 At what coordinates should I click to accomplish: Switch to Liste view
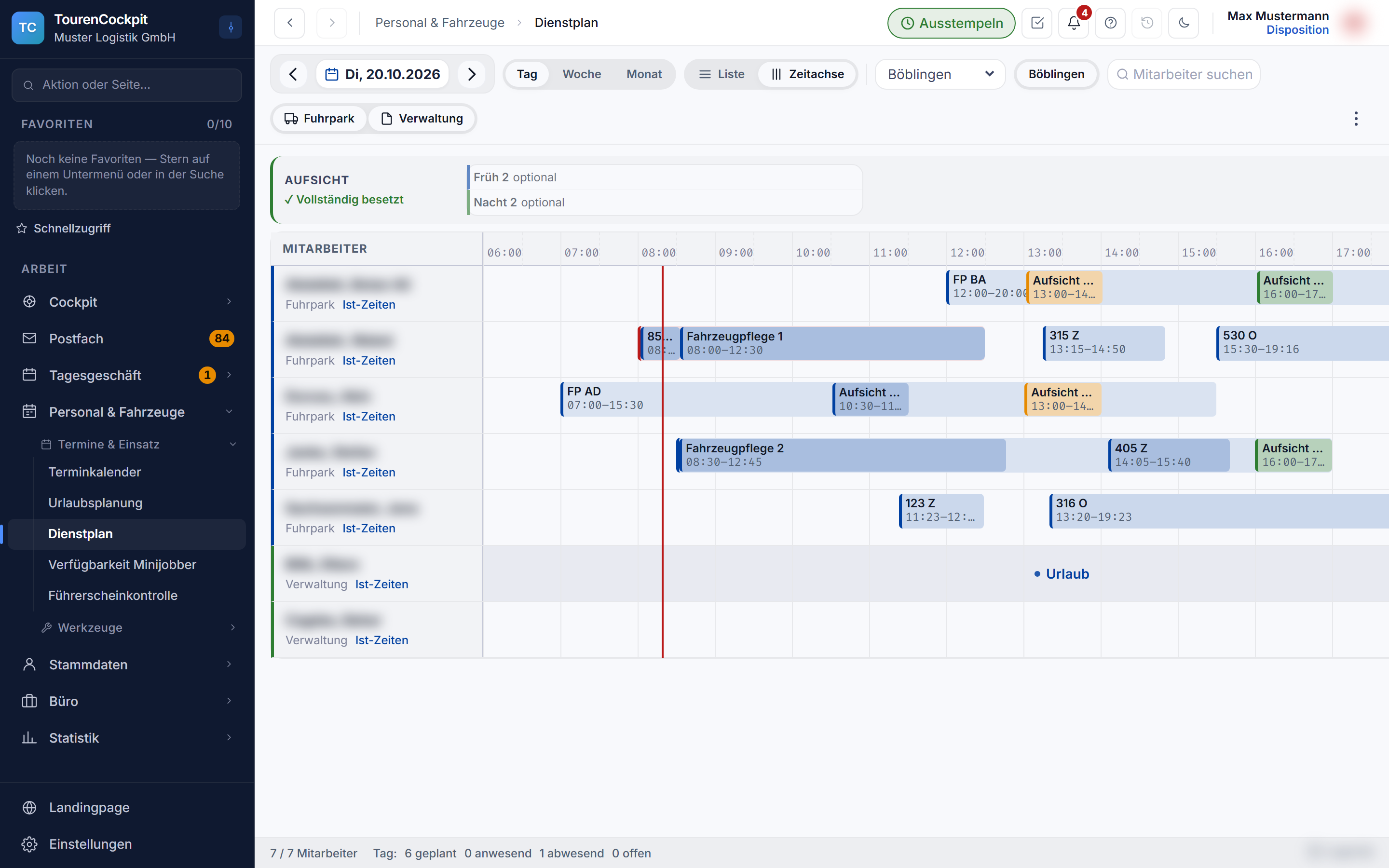(x=722, y=74)
